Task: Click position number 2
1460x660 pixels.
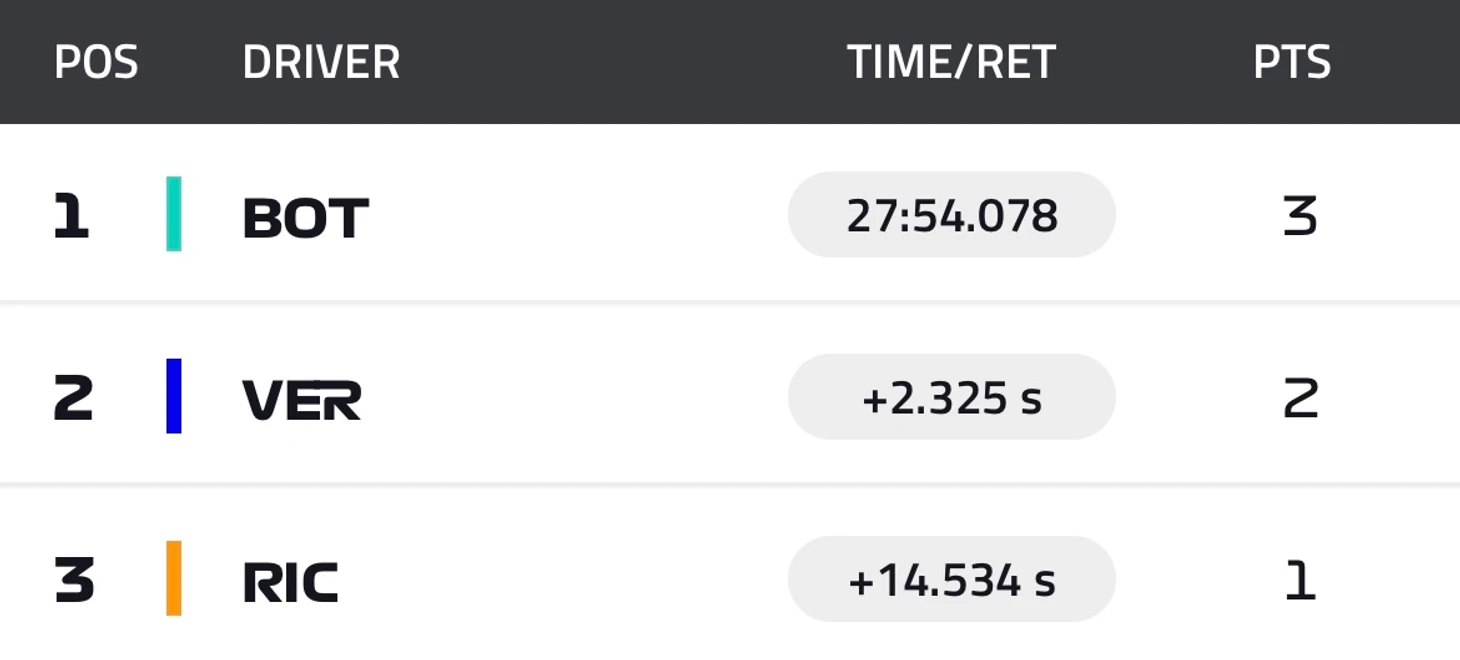Action: 73,399
